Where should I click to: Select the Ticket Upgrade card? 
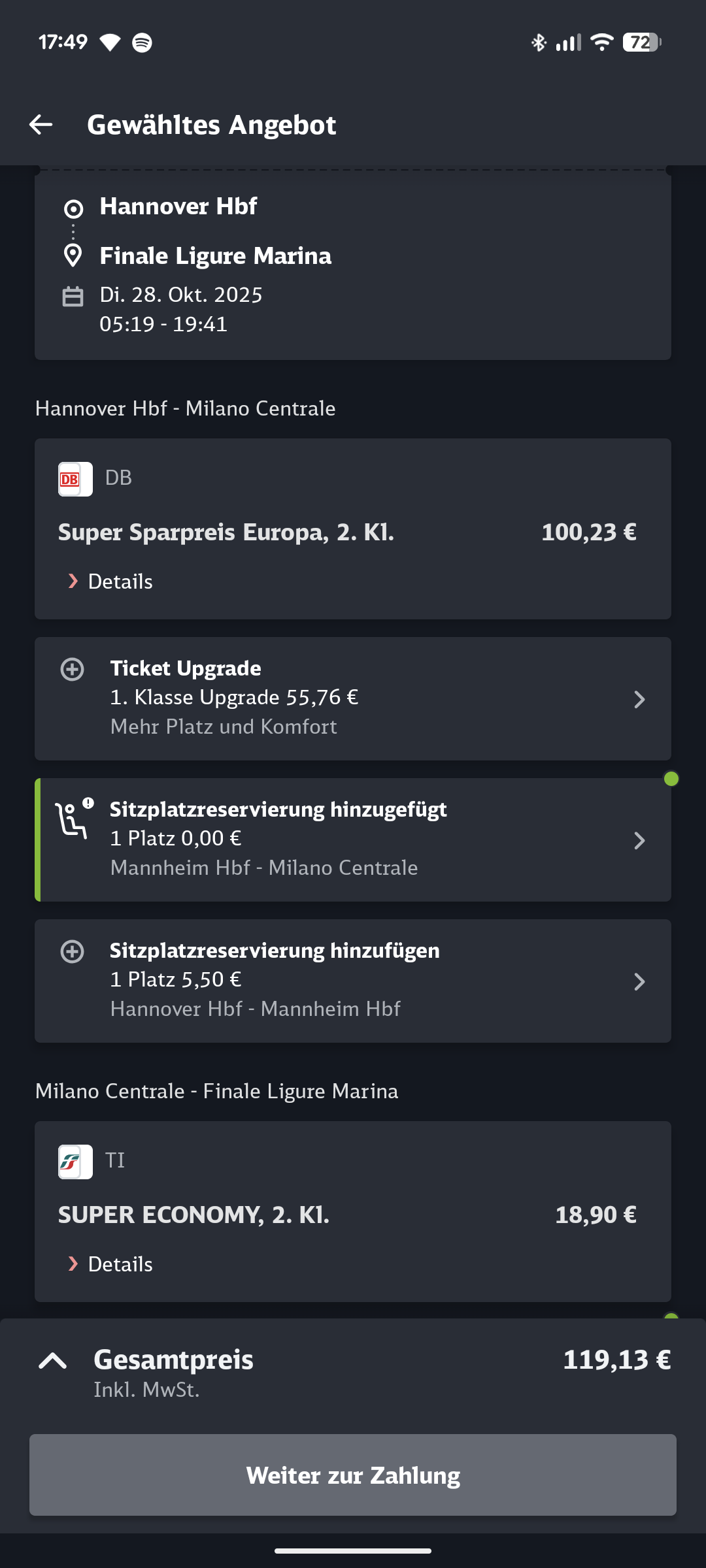pos(353,698)
